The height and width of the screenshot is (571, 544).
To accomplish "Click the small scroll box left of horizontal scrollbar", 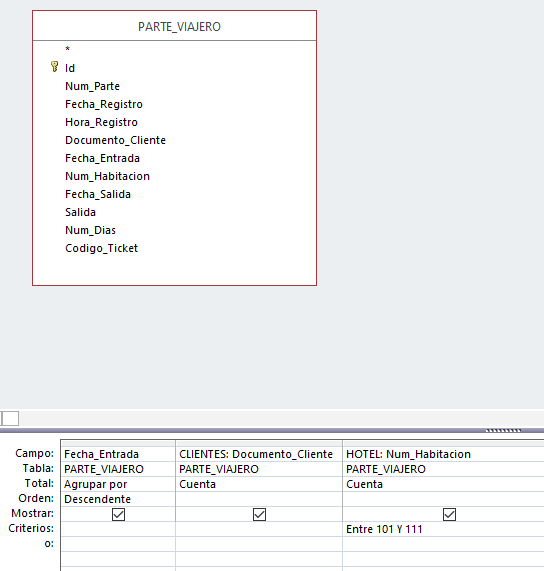I will (x=10, y=418).
